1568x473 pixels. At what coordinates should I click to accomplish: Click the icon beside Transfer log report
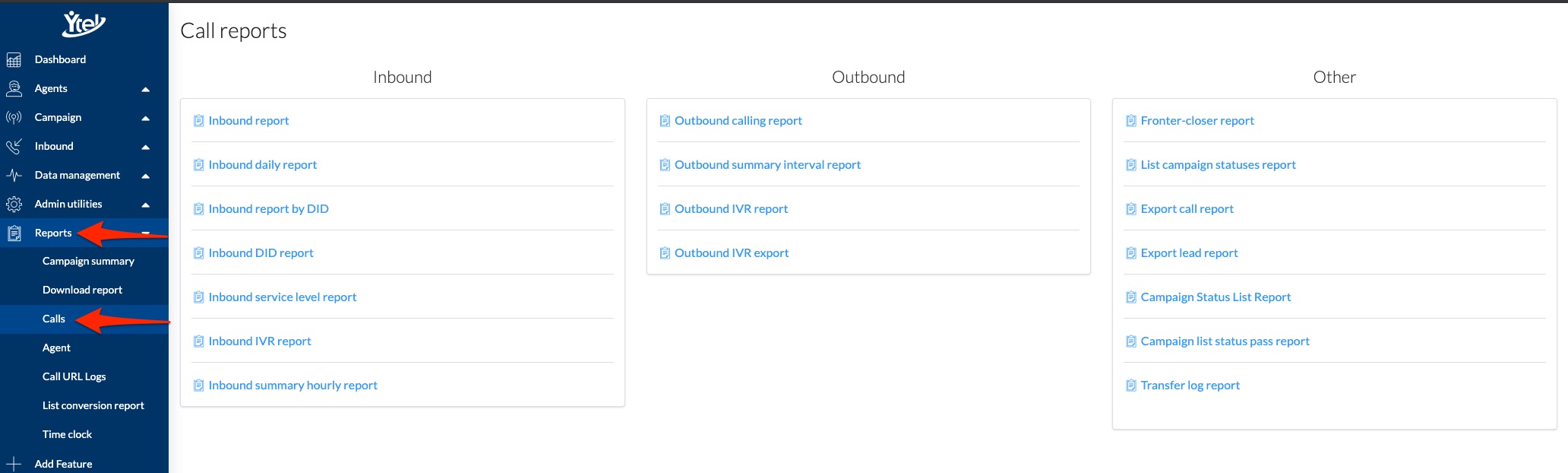[1130, 385]
